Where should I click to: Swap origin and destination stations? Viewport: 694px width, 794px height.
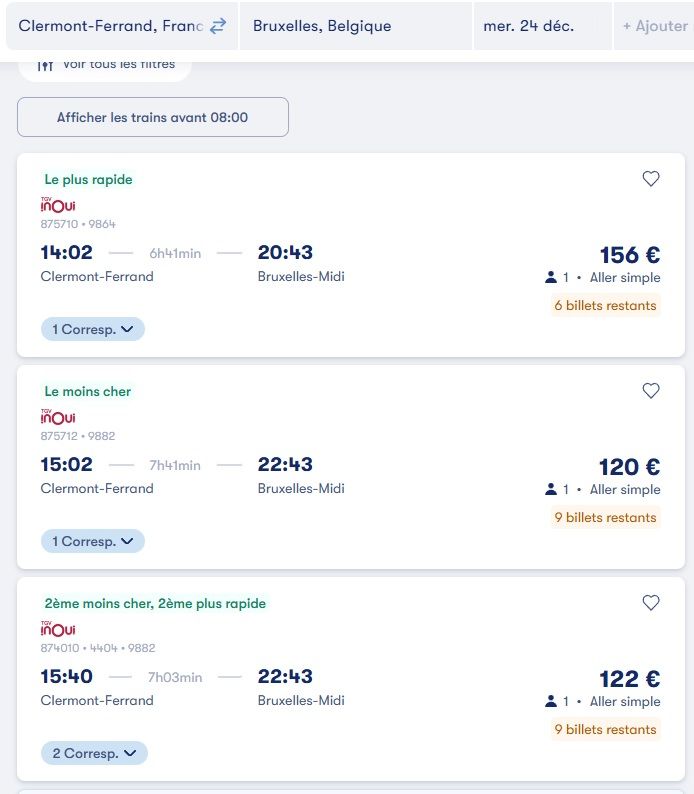coord(218,26)
